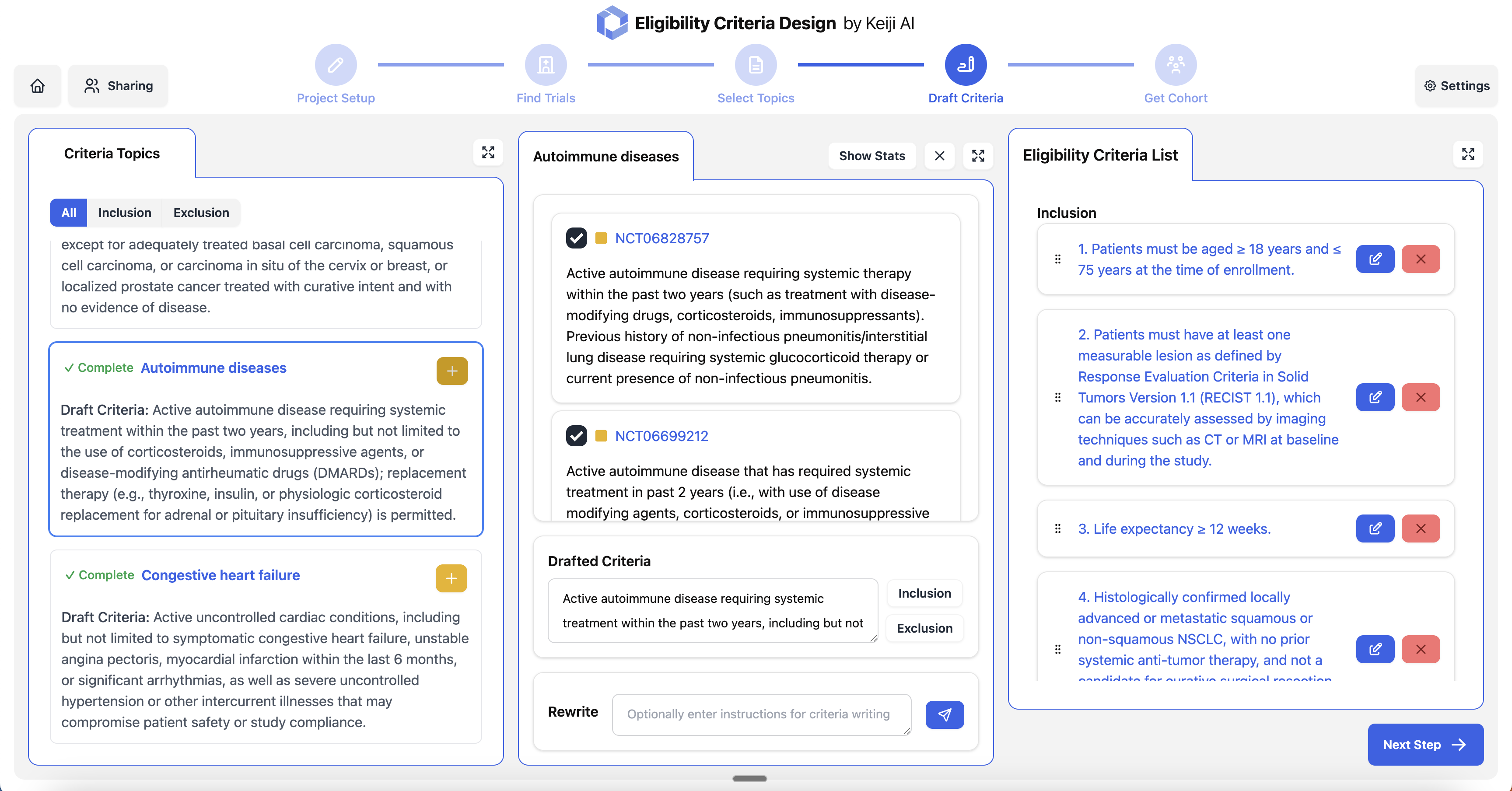
Task: Edit criterion 3 Life expectancy
Action: click(x=1375, y=528)
